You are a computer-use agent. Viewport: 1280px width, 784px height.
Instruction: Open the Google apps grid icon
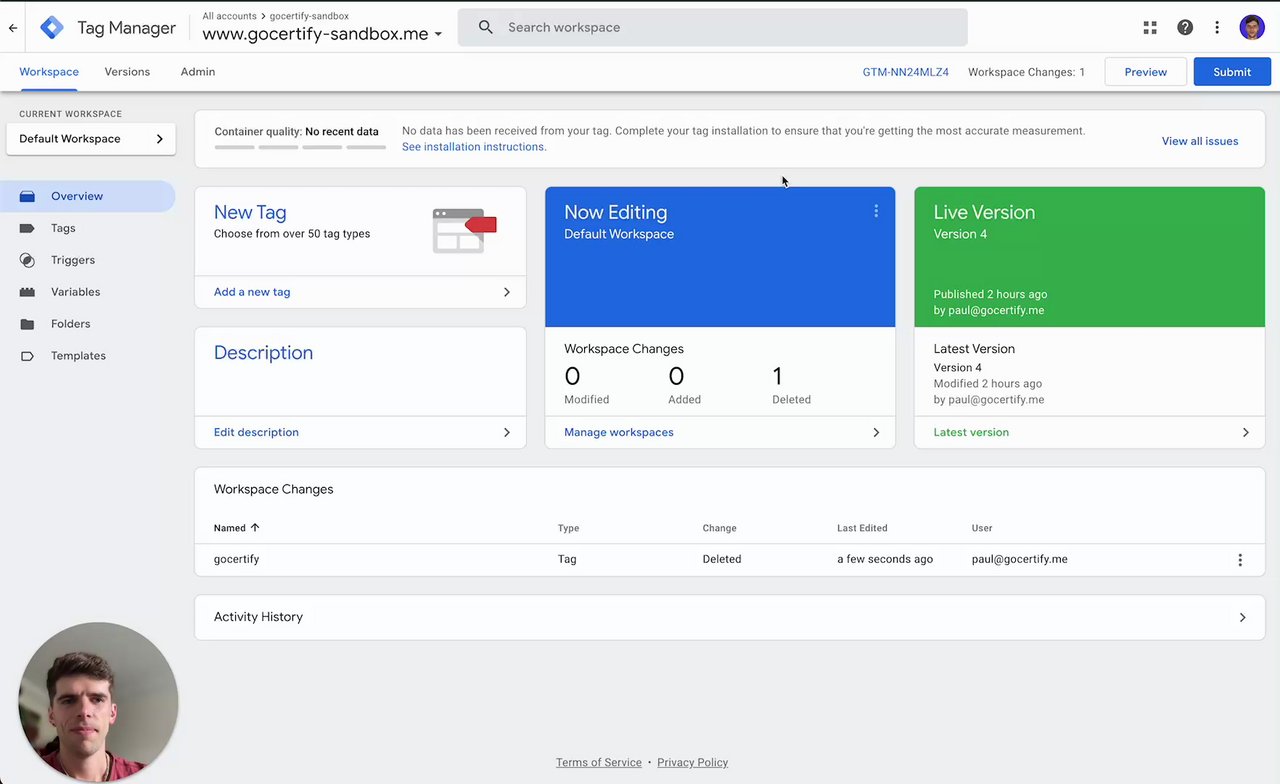tap(1150, 28)
